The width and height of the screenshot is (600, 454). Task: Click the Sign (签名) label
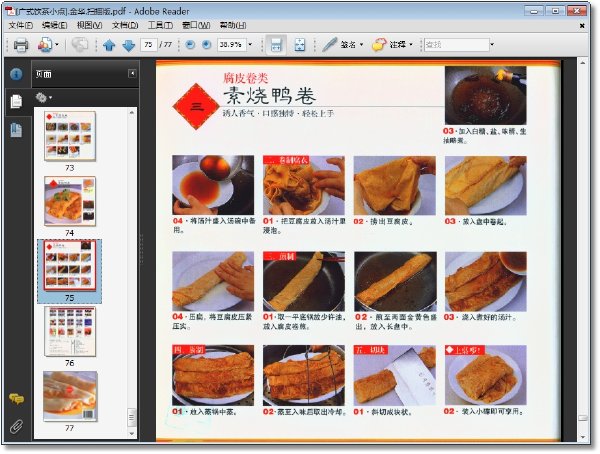[348, 44]
